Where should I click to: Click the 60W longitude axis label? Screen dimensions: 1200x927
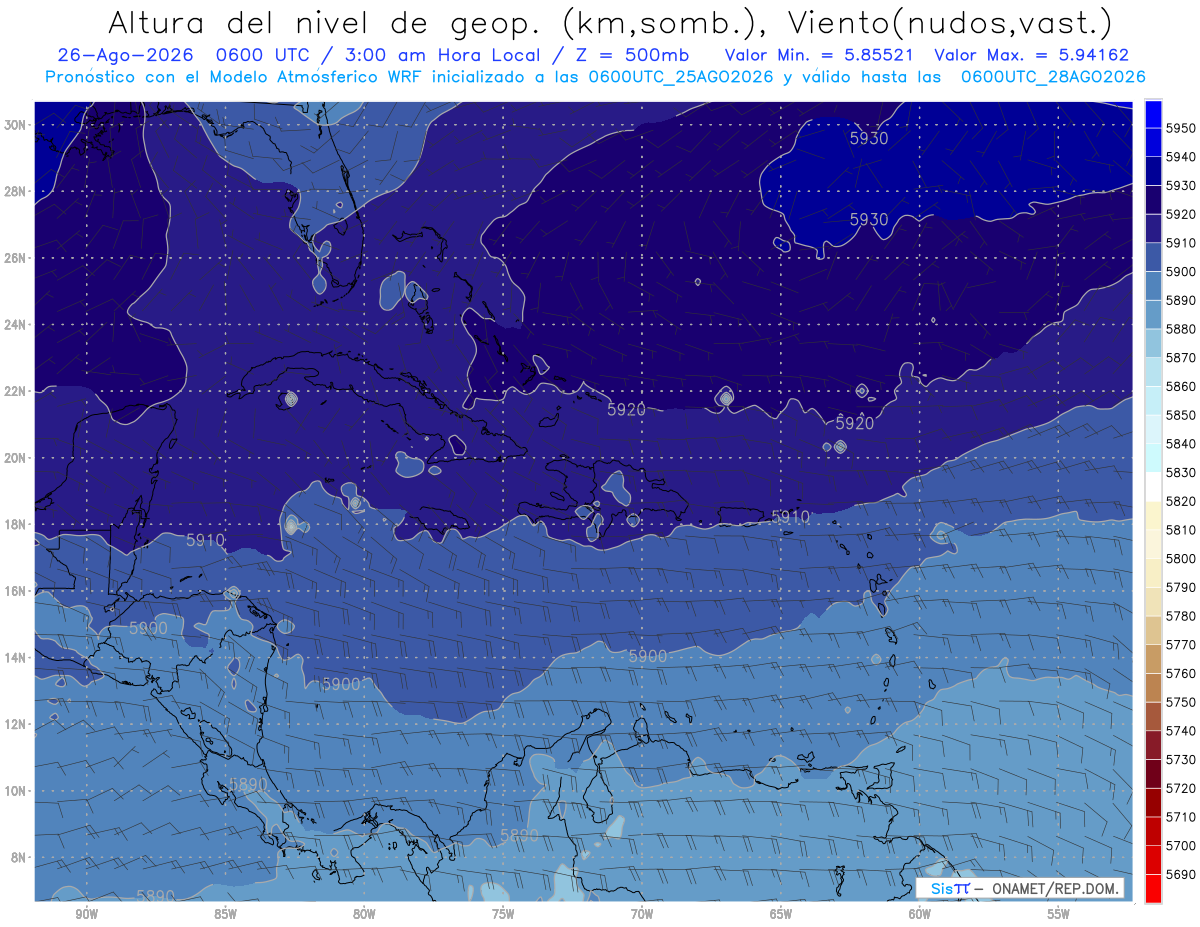click(920, 915)
